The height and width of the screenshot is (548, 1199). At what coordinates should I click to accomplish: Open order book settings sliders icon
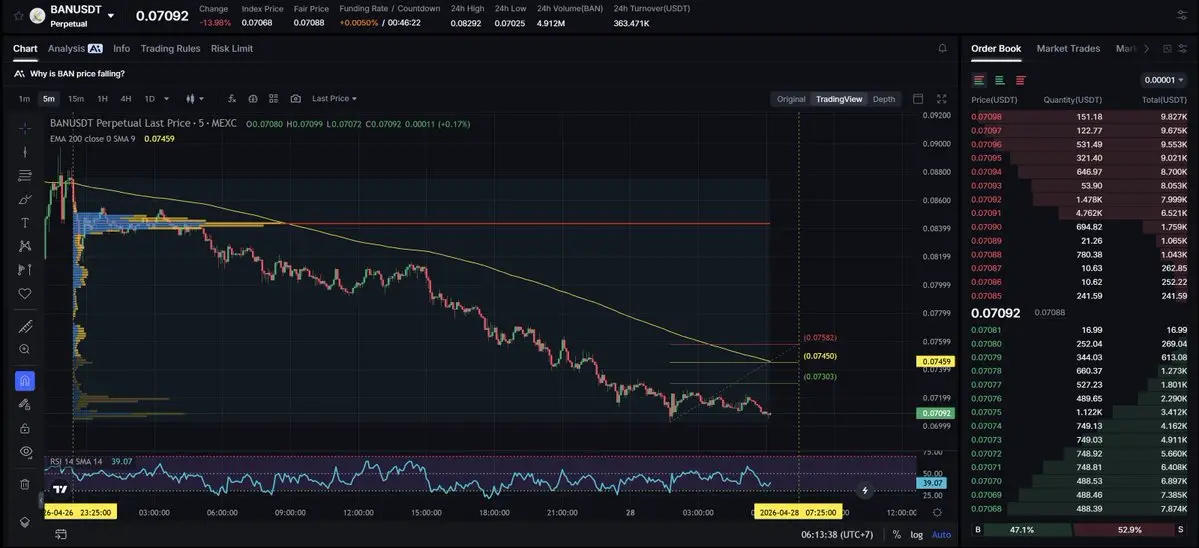(x=1183, y=48)
